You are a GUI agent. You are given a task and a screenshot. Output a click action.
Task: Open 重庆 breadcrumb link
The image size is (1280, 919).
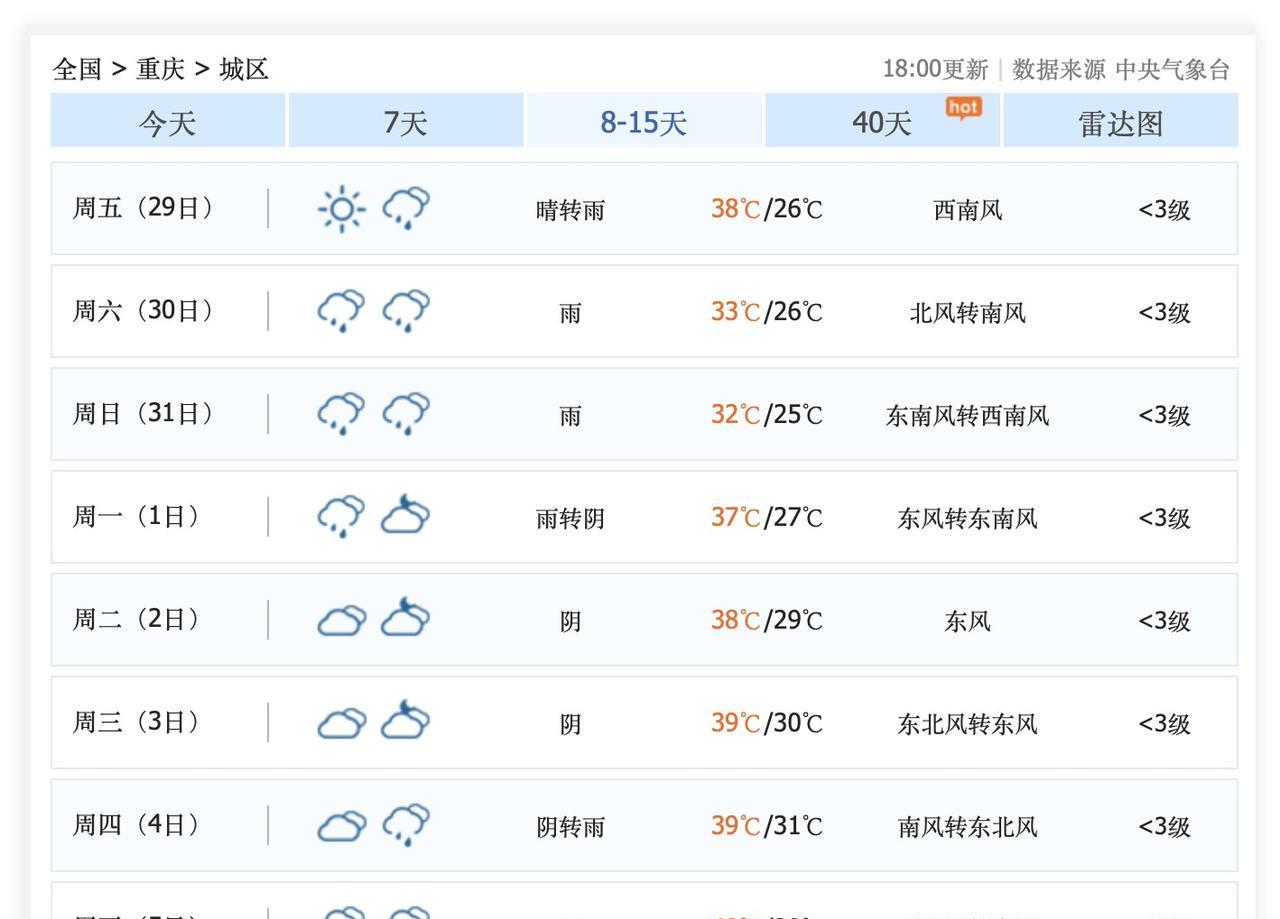coord(160,69)
